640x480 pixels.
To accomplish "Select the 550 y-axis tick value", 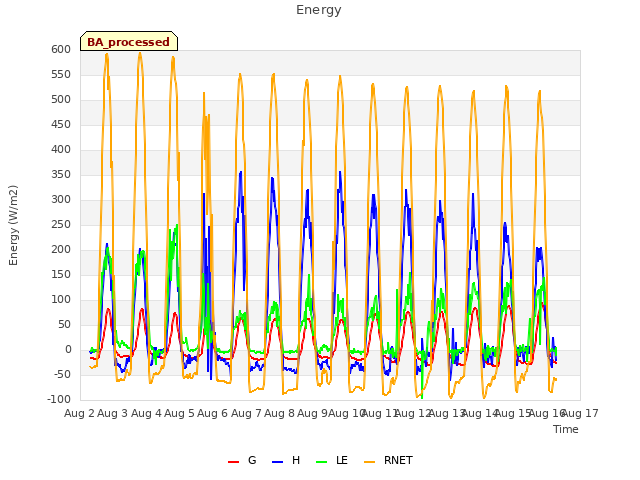I will tap(61, 75).
